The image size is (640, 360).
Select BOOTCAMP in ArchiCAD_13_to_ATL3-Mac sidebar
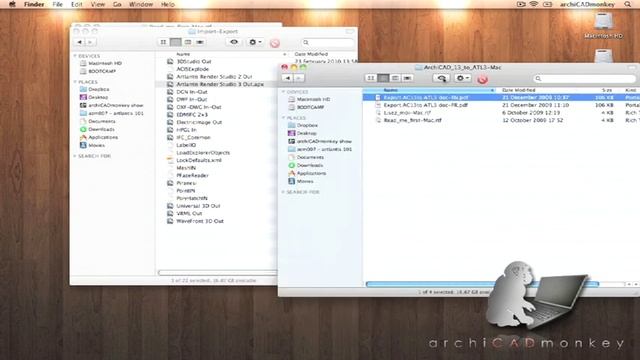click(x=310, y=107)
